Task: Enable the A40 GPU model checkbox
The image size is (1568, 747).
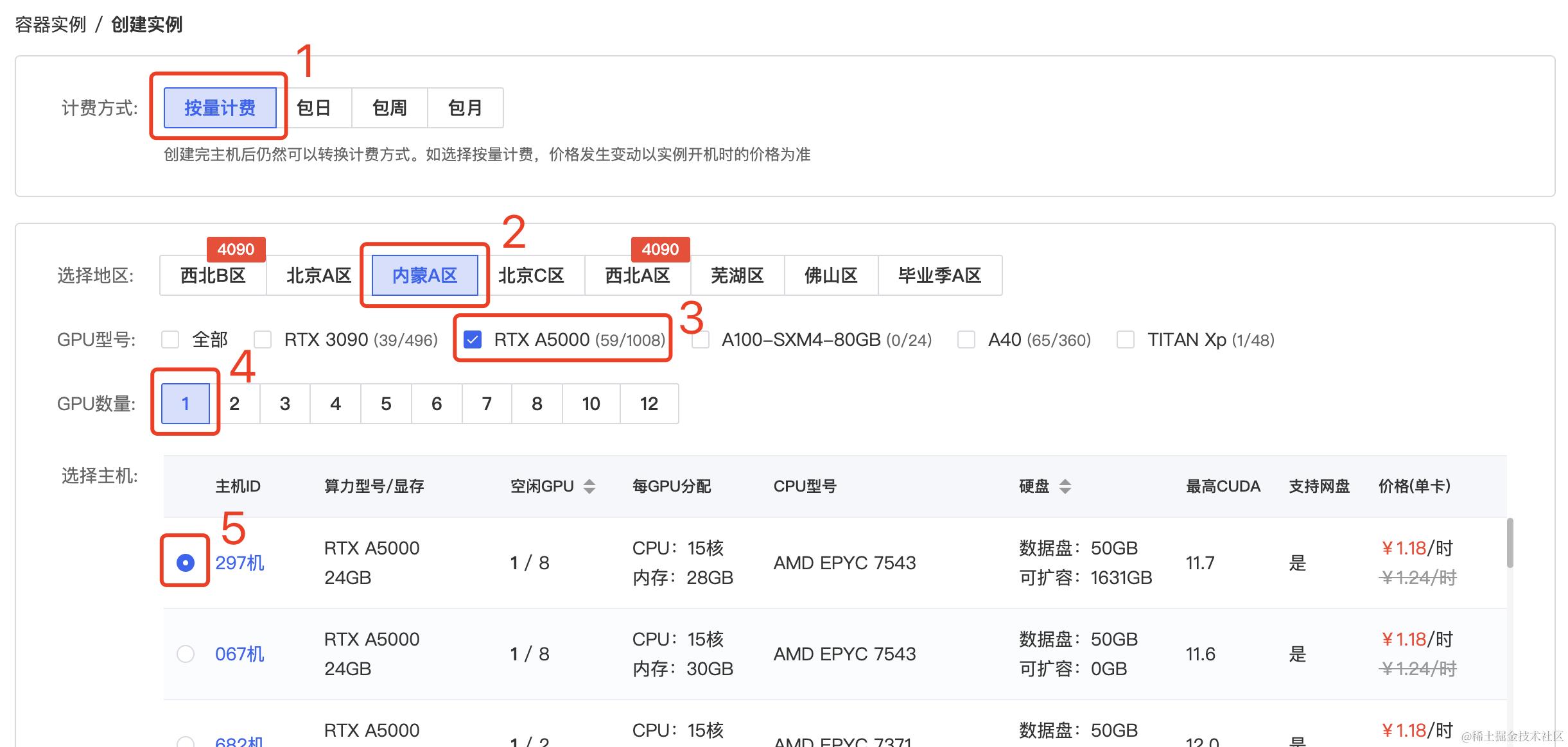Action: [x=966, y=339]
